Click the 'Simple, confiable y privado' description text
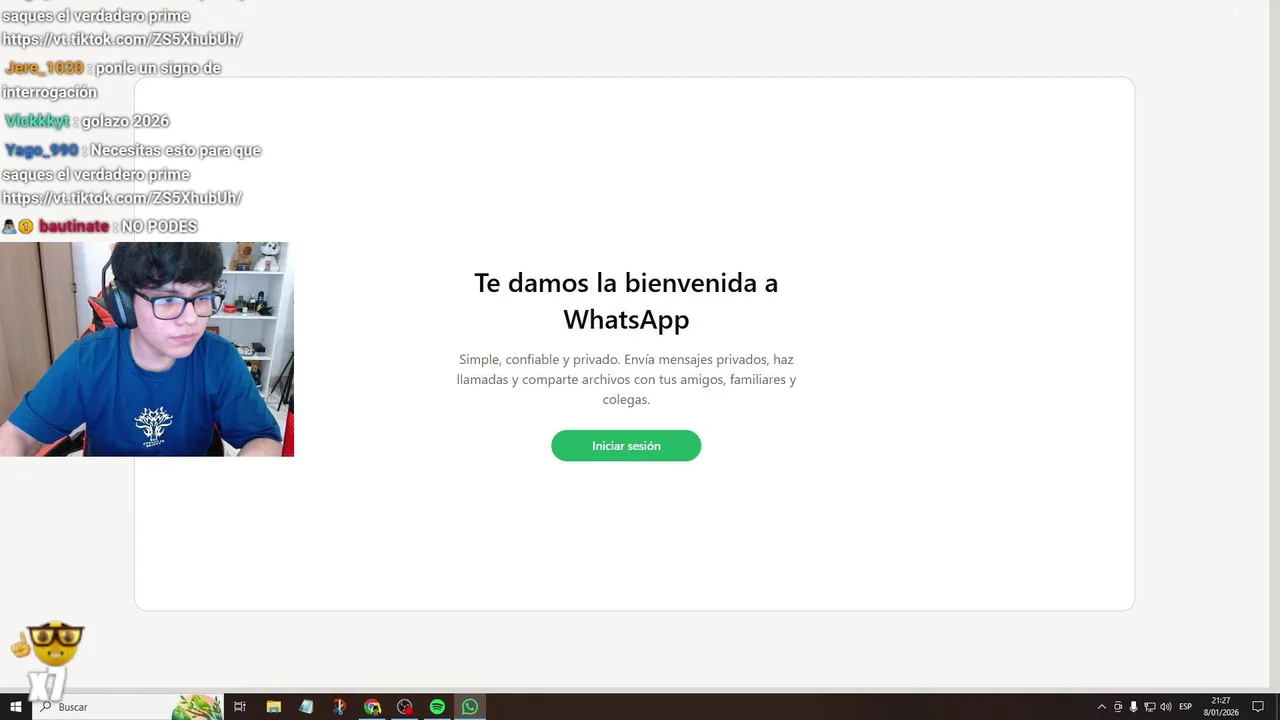This screenshot has width=1280, height=720. coord(626,379)
